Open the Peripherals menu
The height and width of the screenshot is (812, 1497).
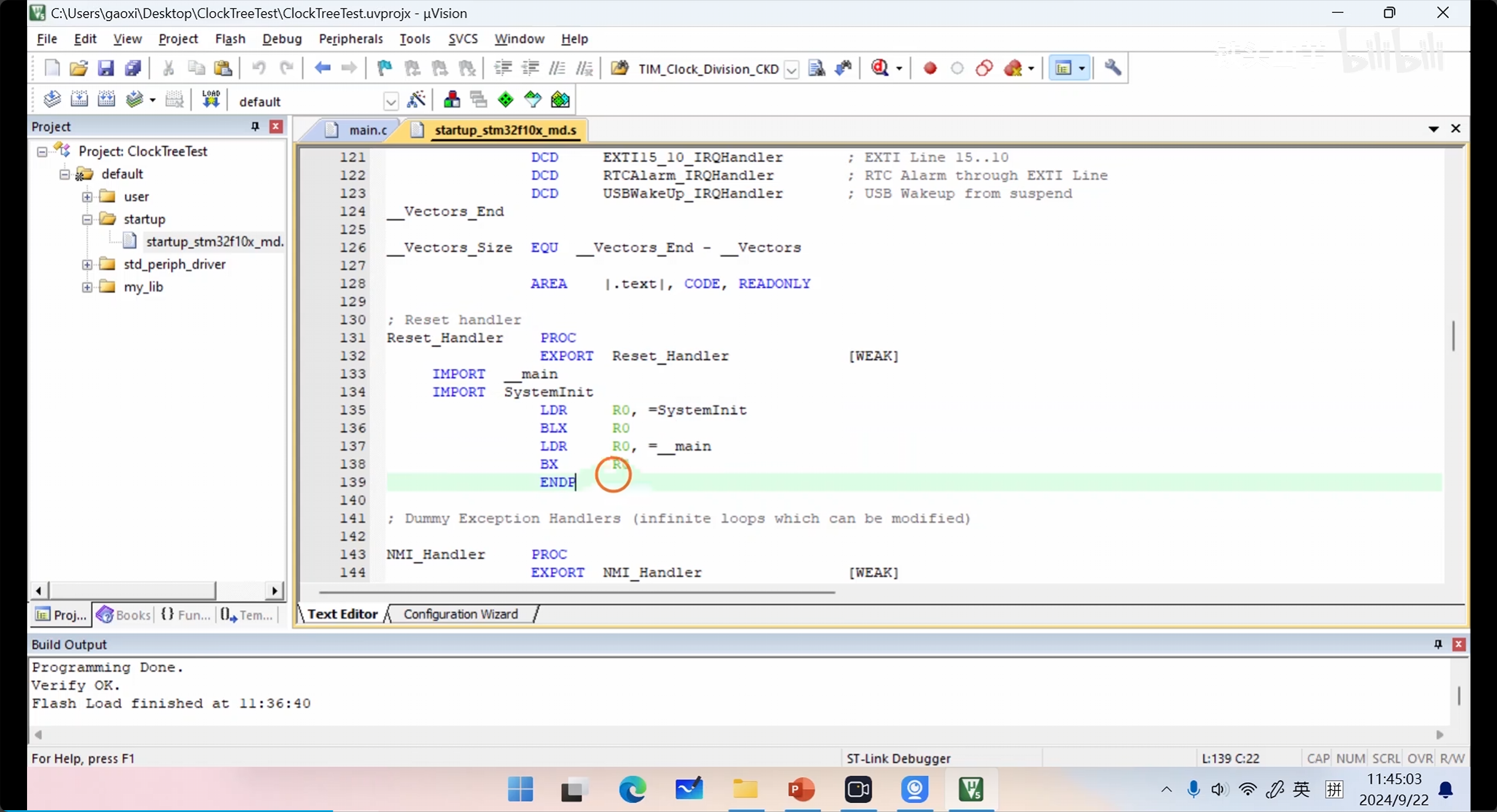(350, 39)
